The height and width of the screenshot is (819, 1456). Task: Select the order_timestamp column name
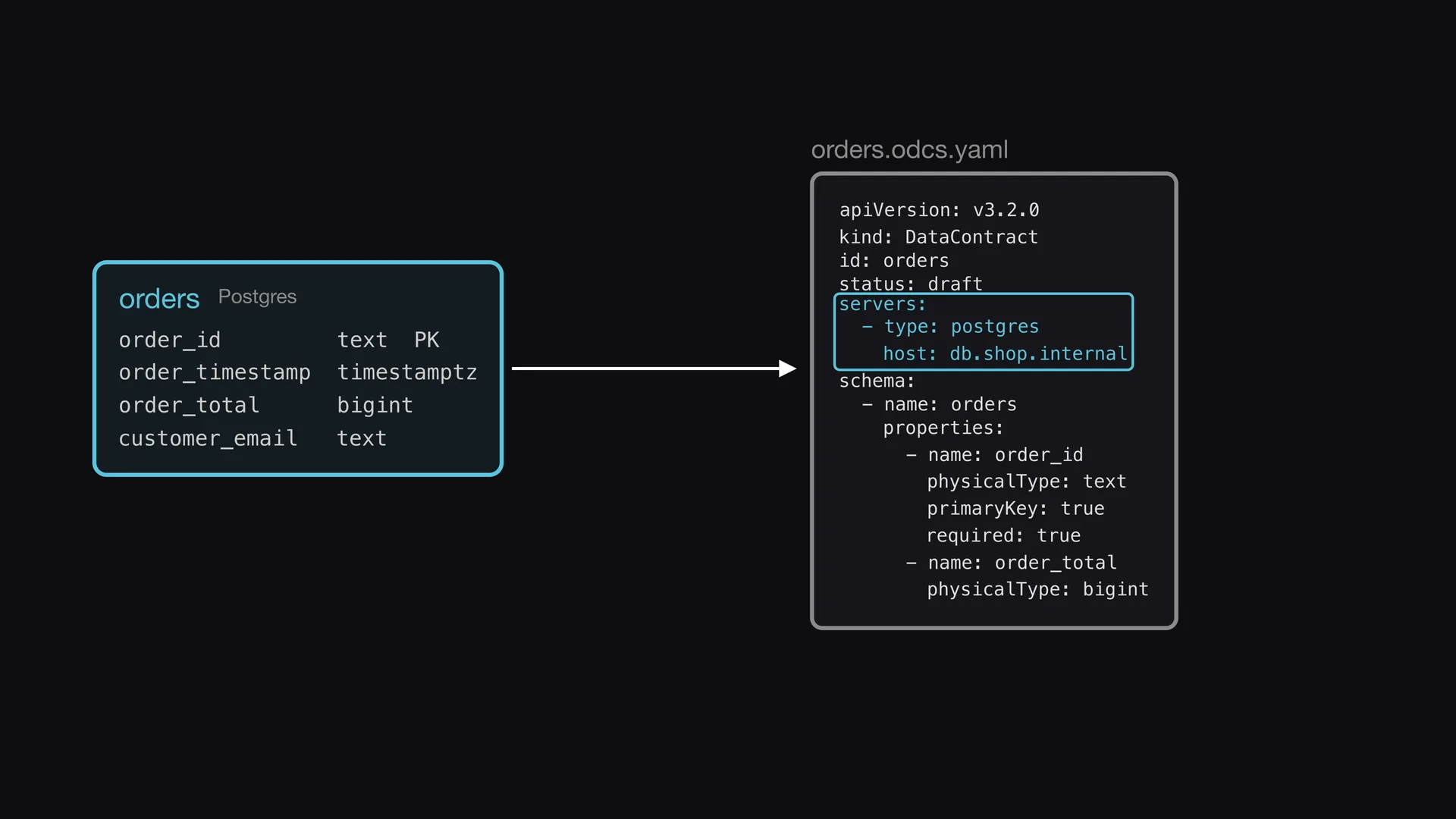pyautogui.click(x=215, y=372)
